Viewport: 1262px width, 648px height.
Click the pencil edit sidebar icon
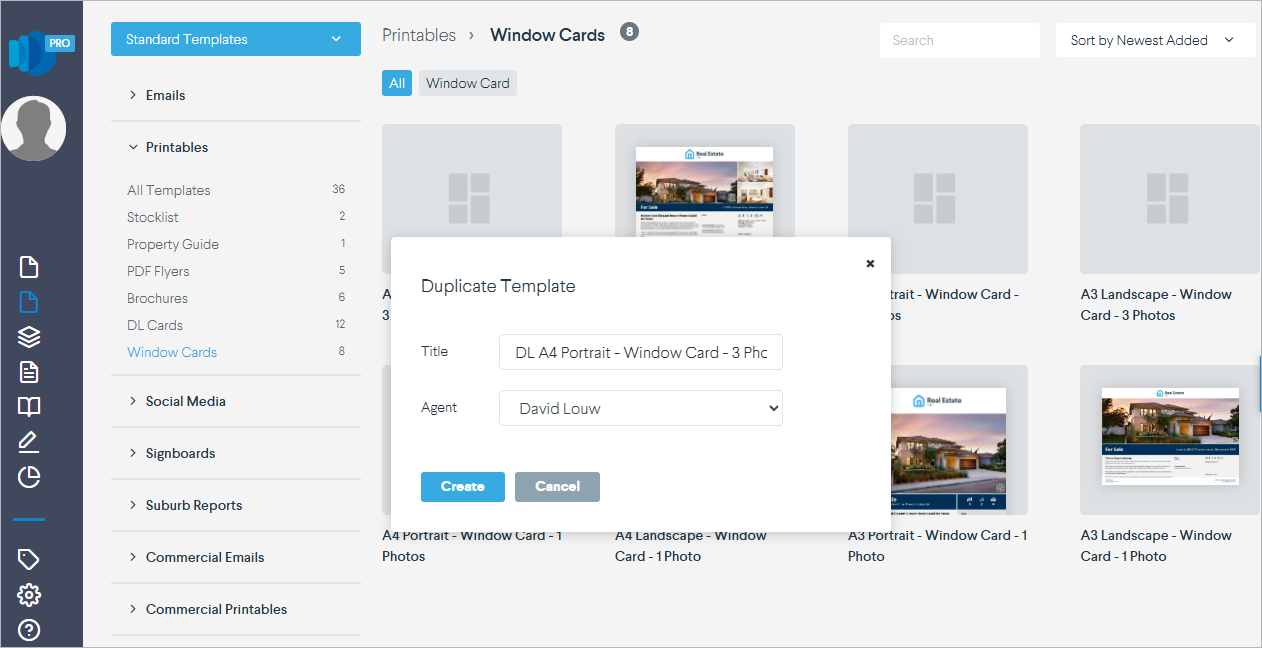coord(29,442)
